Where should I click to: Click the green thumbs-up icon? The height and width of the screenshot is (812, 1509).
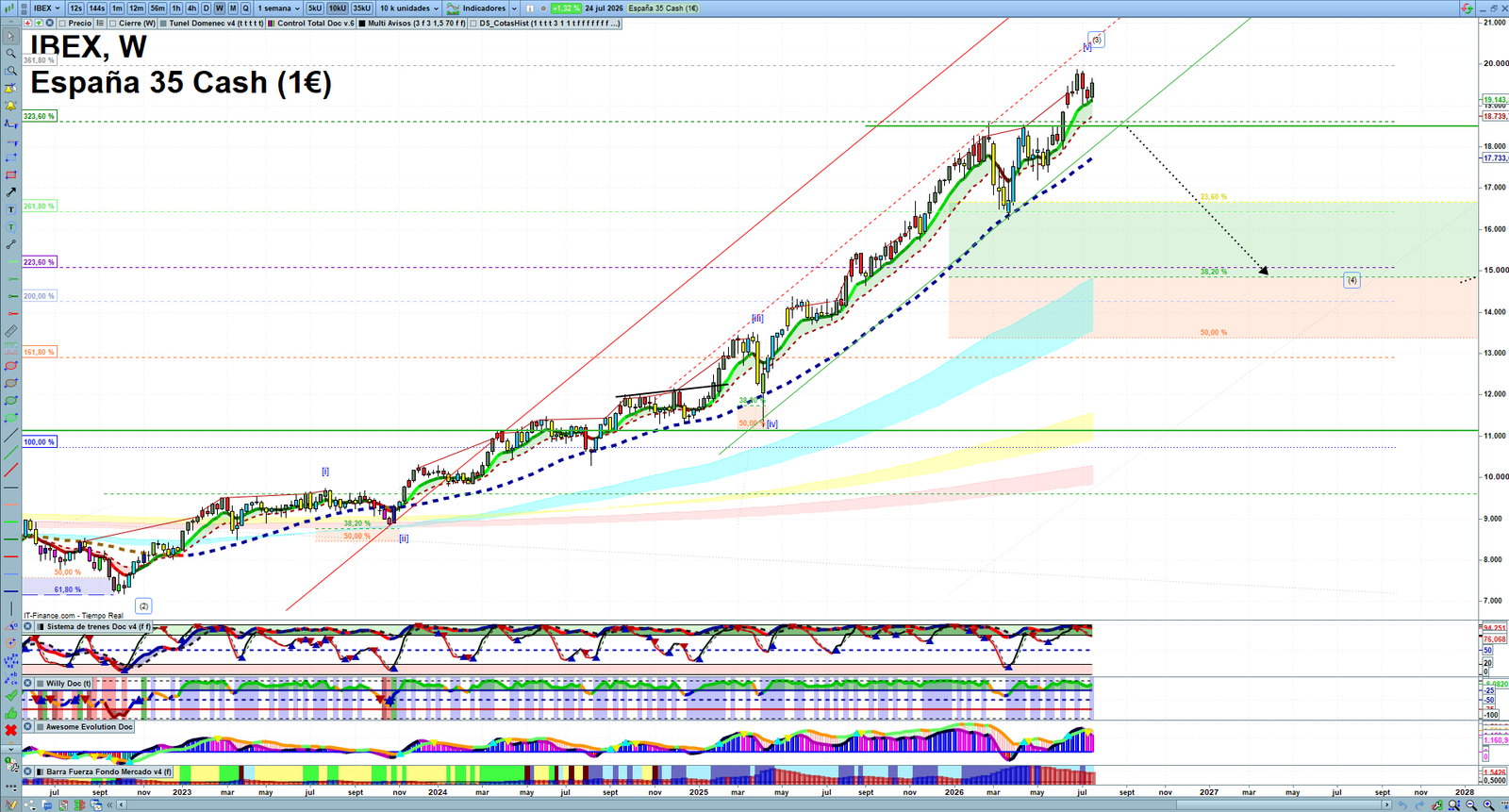(x=10, y=713)
